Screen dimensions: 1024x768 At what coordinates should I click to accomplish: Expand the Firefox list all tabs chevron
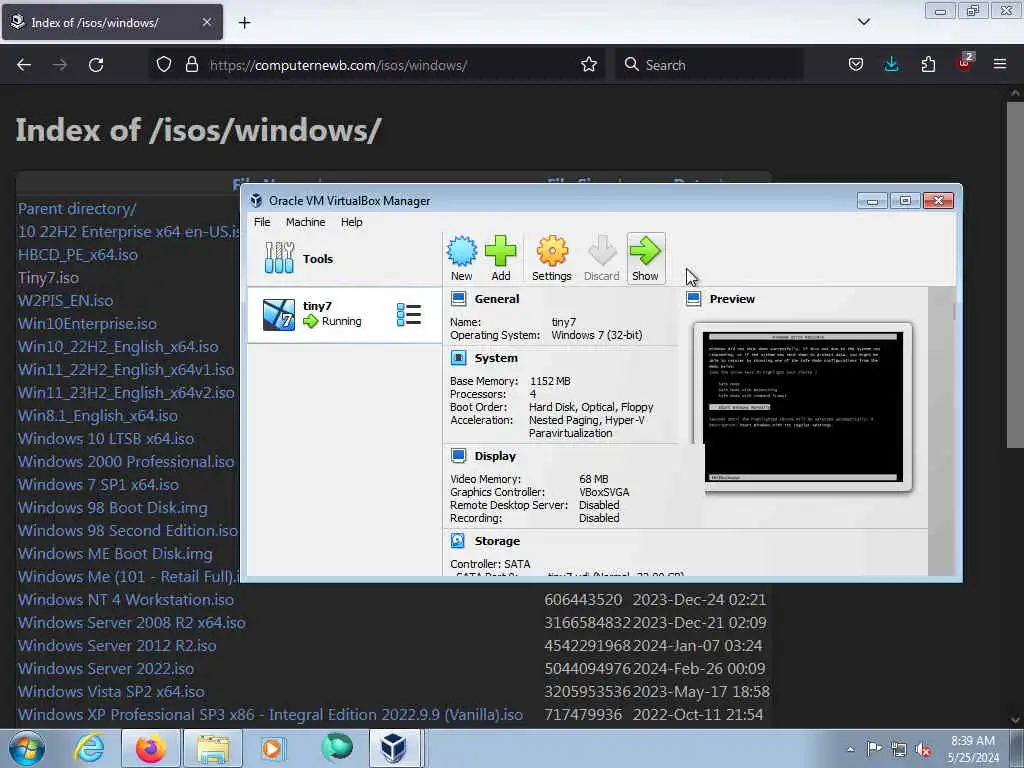[864, 22]
